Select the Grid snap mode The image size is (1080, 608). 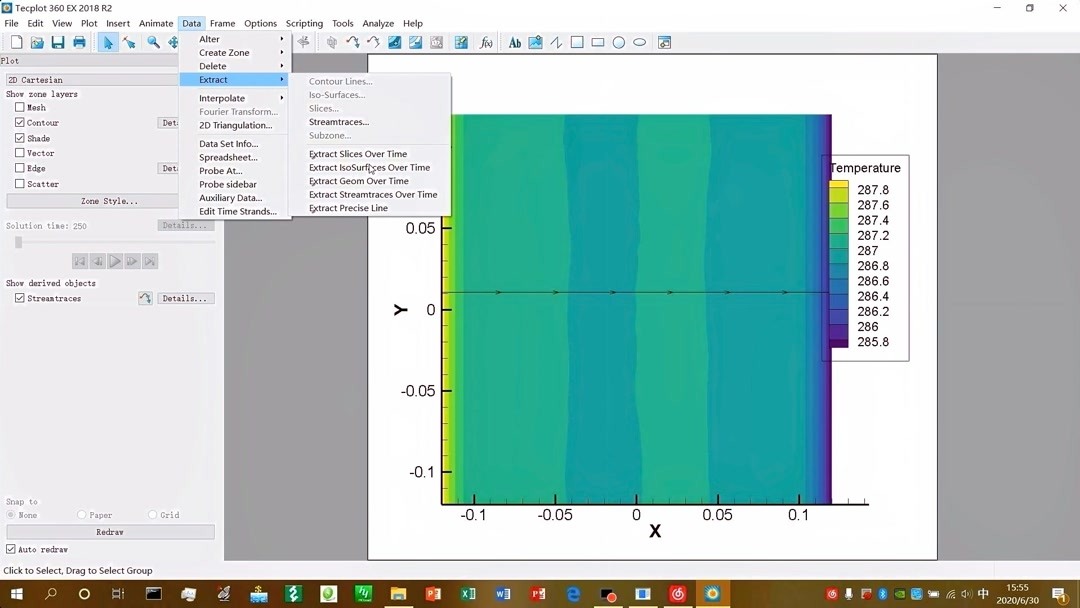[152, 514]
